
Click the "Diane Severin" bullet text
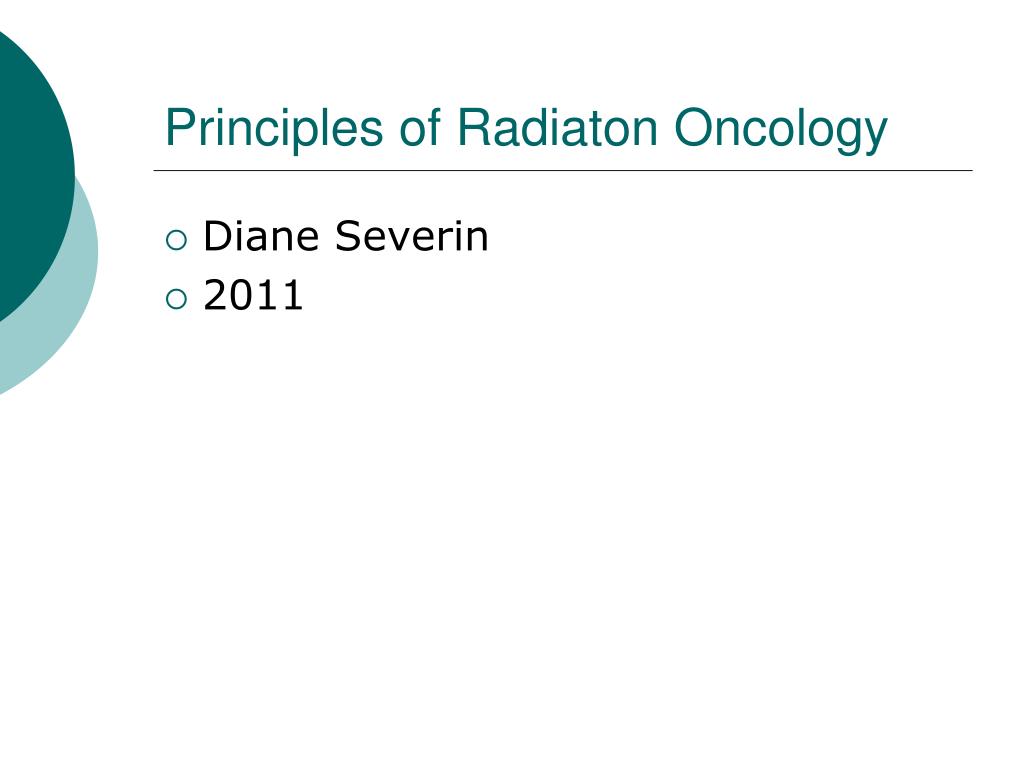345,236
